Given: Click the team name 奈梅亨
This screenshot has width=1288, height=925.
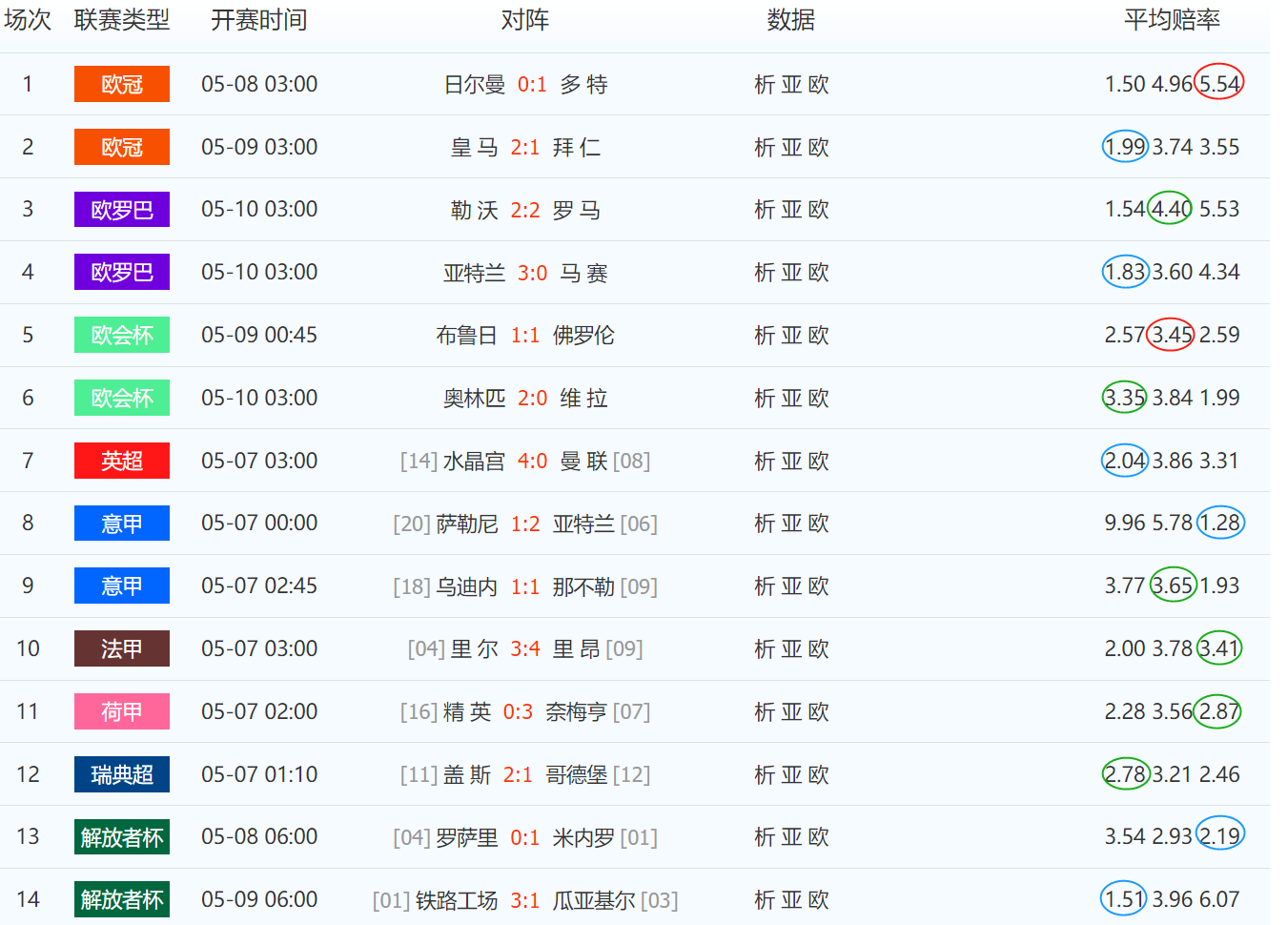Looking at the screenshot, I should click(x=576, y=712).
